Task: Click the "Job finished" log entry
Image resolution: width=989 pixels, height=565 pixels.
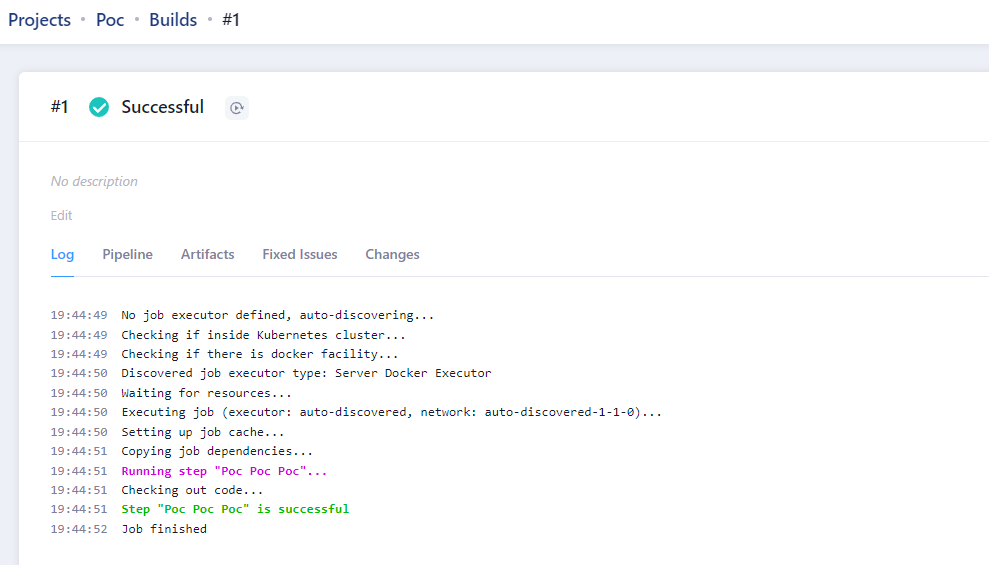Action: (164, 529)
